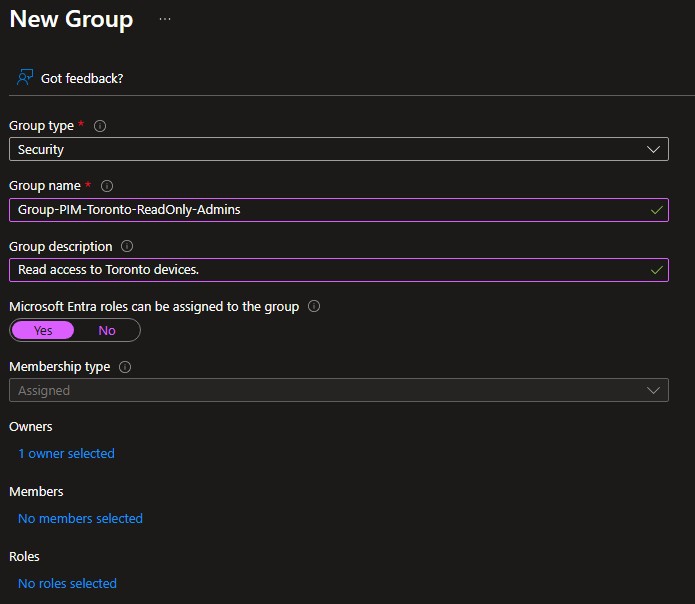Click the chevron arrow in Group type field
Screen dimensions: 695x604
click(654, 150)
